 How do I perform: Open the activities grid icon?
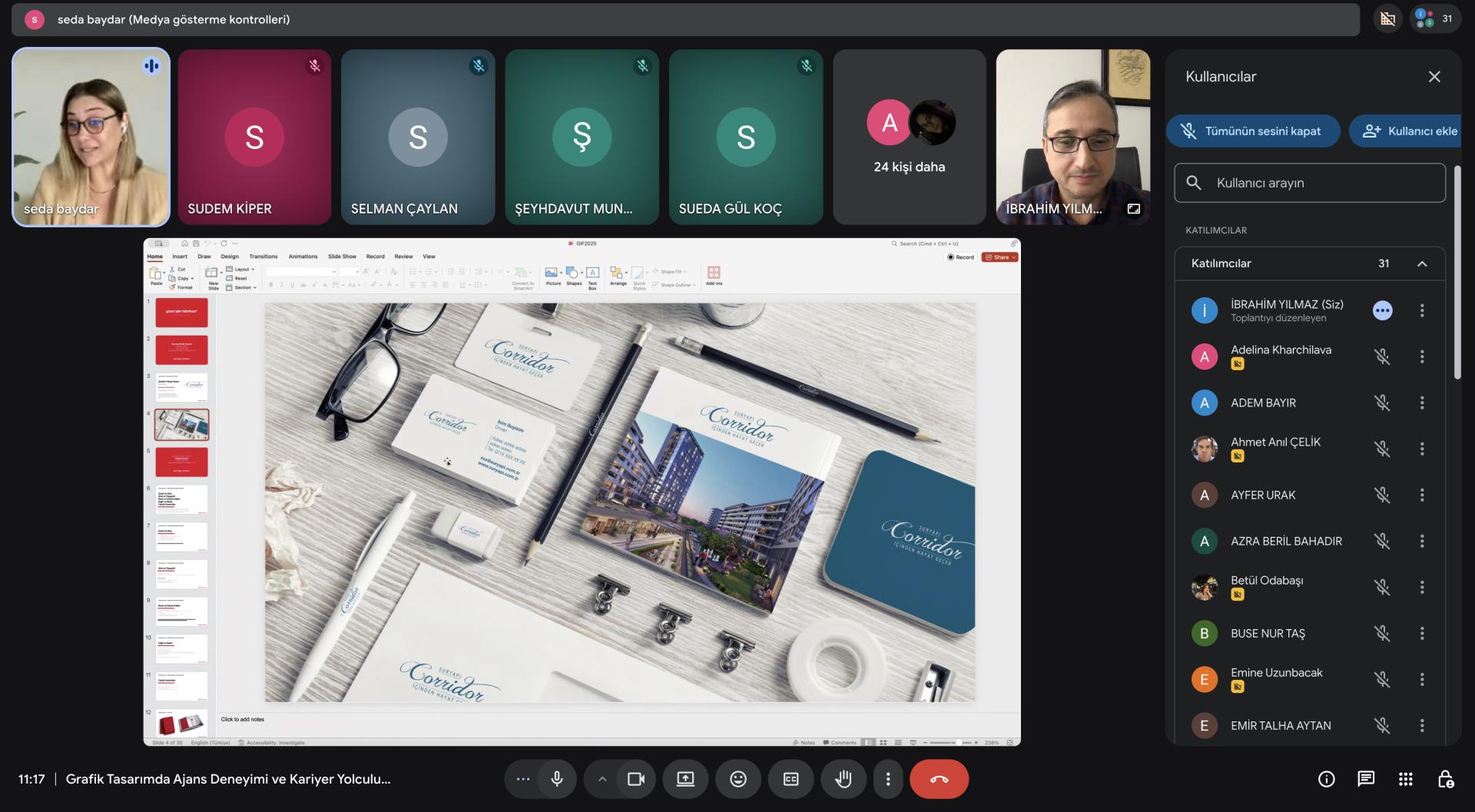[x=1406, y=779]
